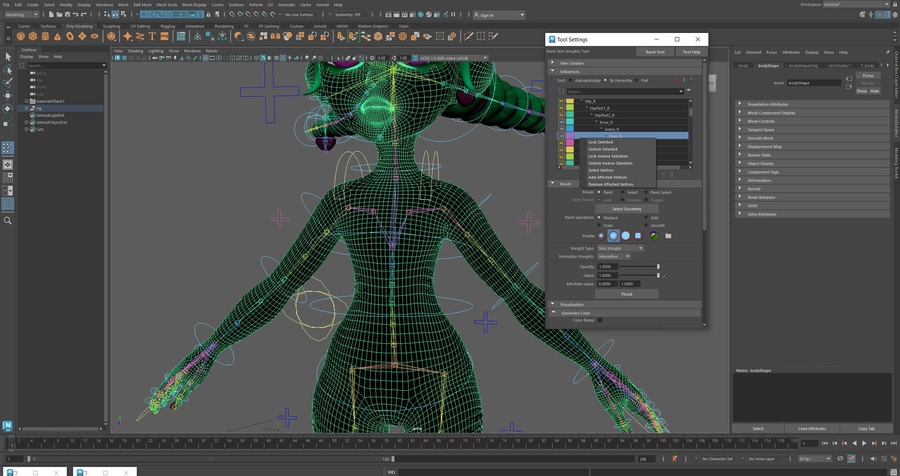Open the Weight Type dropdown
Screen dimensions: 900x476
click(x=620, y=248)
